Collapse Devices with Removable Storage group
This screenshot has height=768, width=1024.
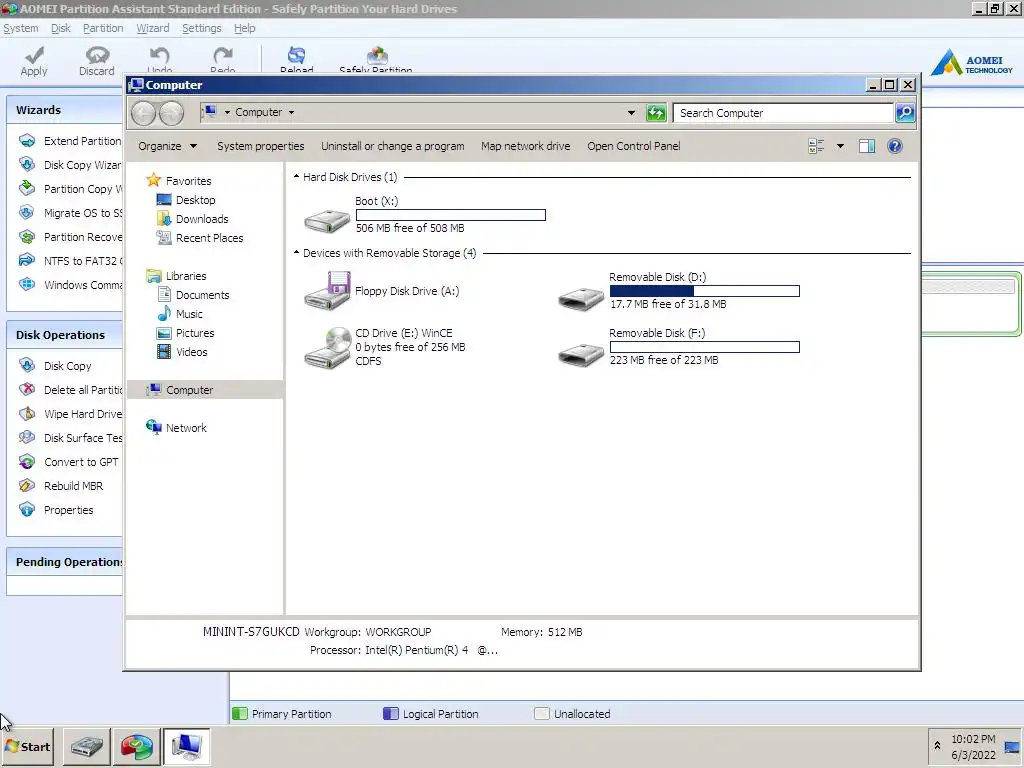pyautogui.click(x=296, y=252)
